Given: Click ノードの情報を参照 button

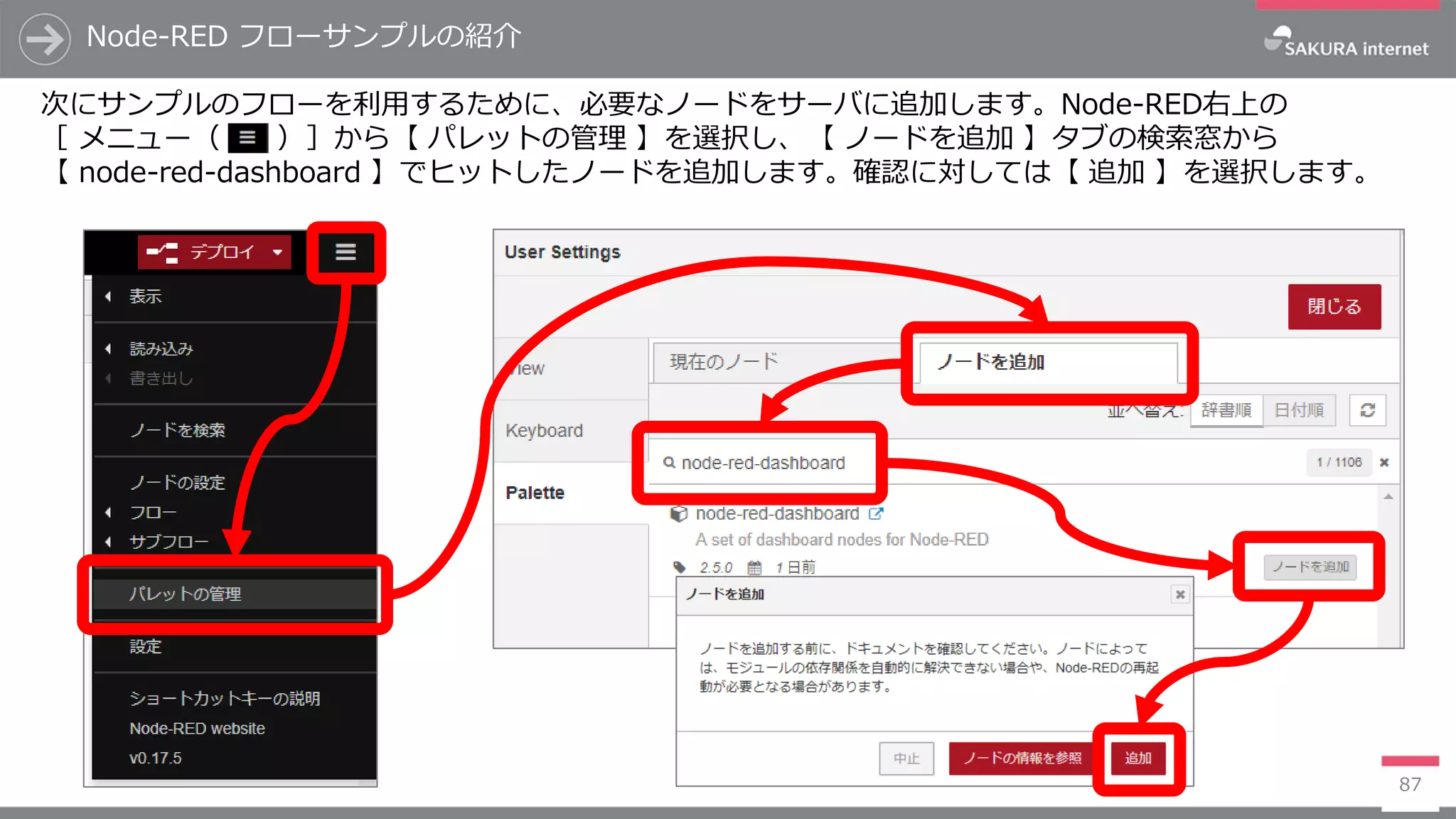Looking at the screenshot, I should [1022, 759].
